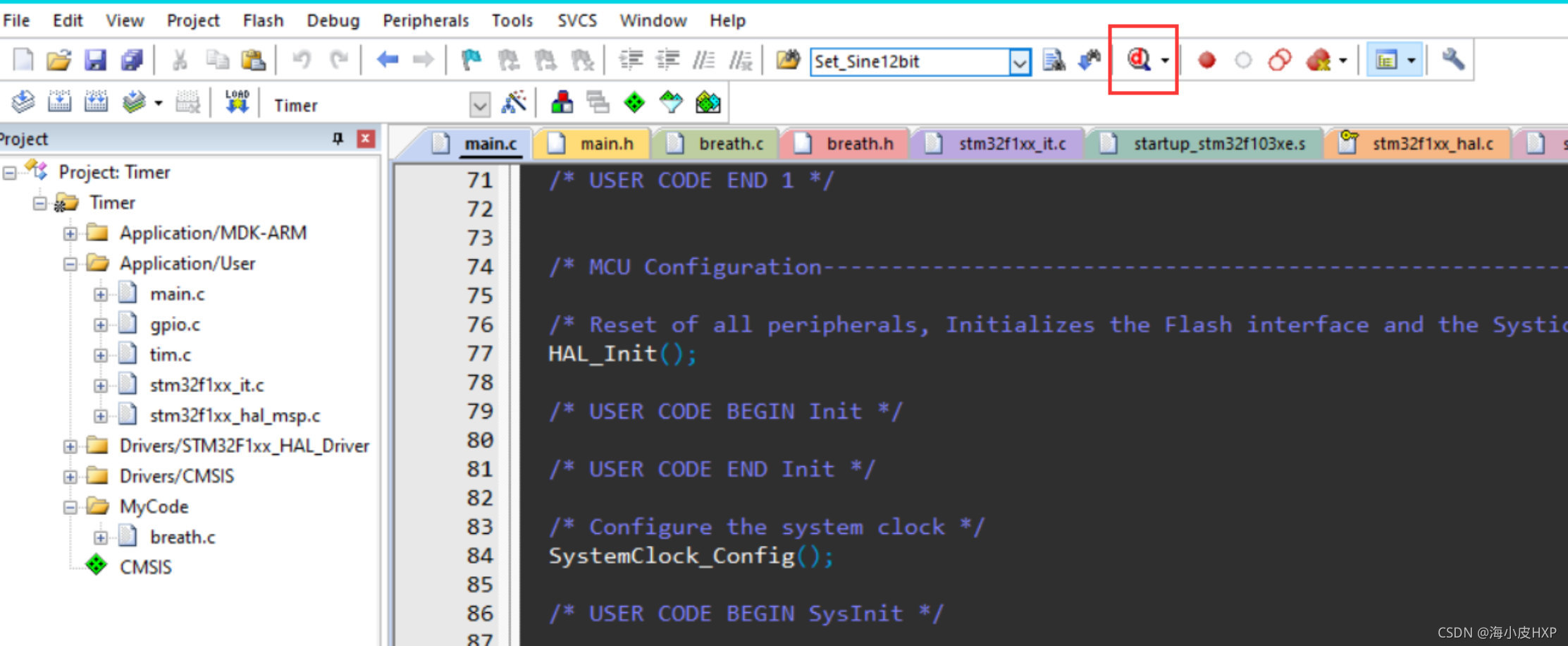Rebuild all target files
Screen dimensions: 1568x646
click(97, 102)
